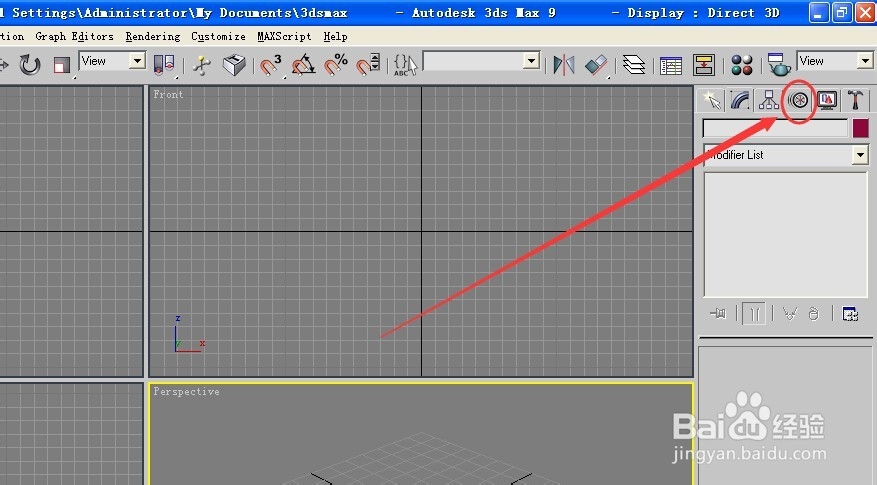Click the Front viewport label

pos(168,95)
